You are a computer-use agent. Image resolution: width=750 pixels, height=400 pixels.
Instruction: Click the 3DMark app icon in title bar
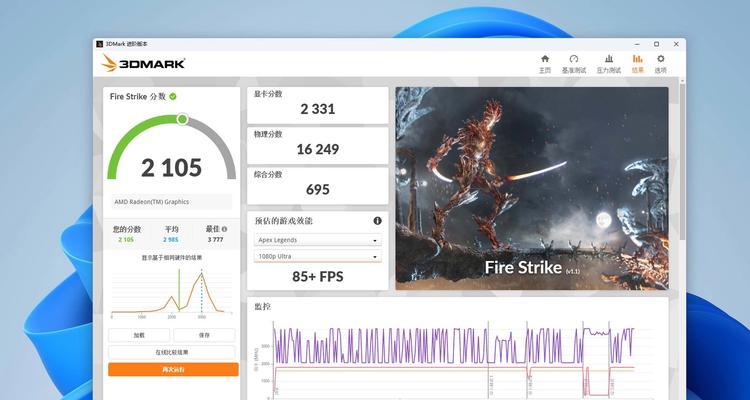click(x=99, y=44)
